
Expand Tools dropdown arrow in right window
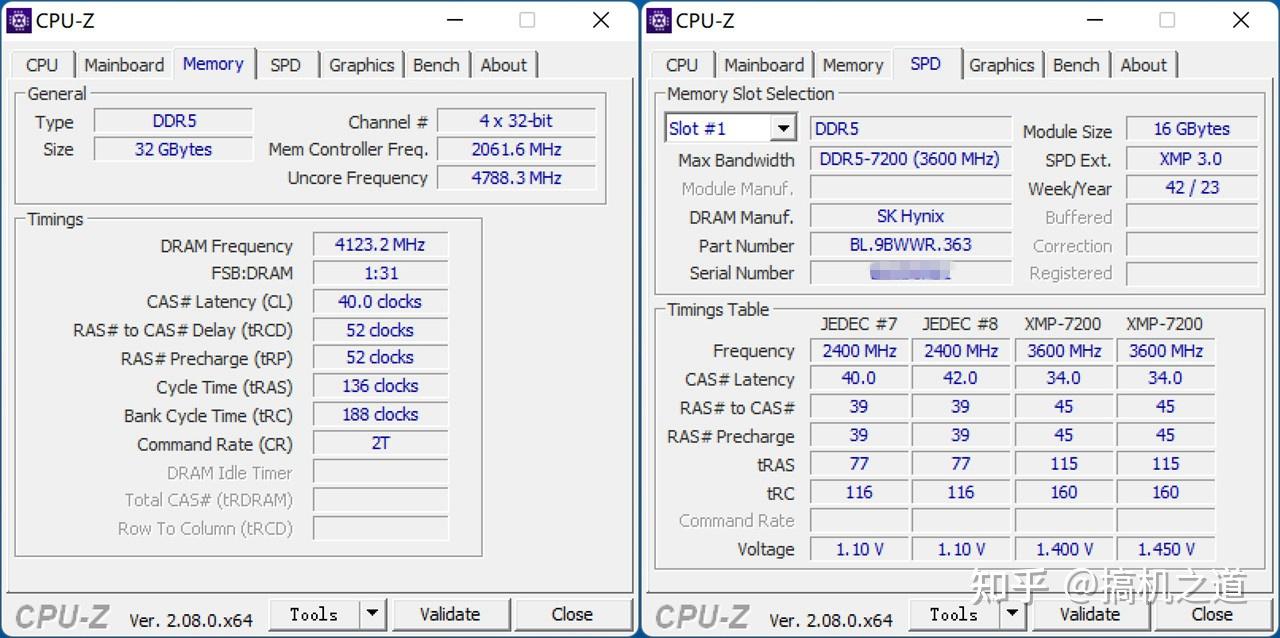click(1012, 614)
